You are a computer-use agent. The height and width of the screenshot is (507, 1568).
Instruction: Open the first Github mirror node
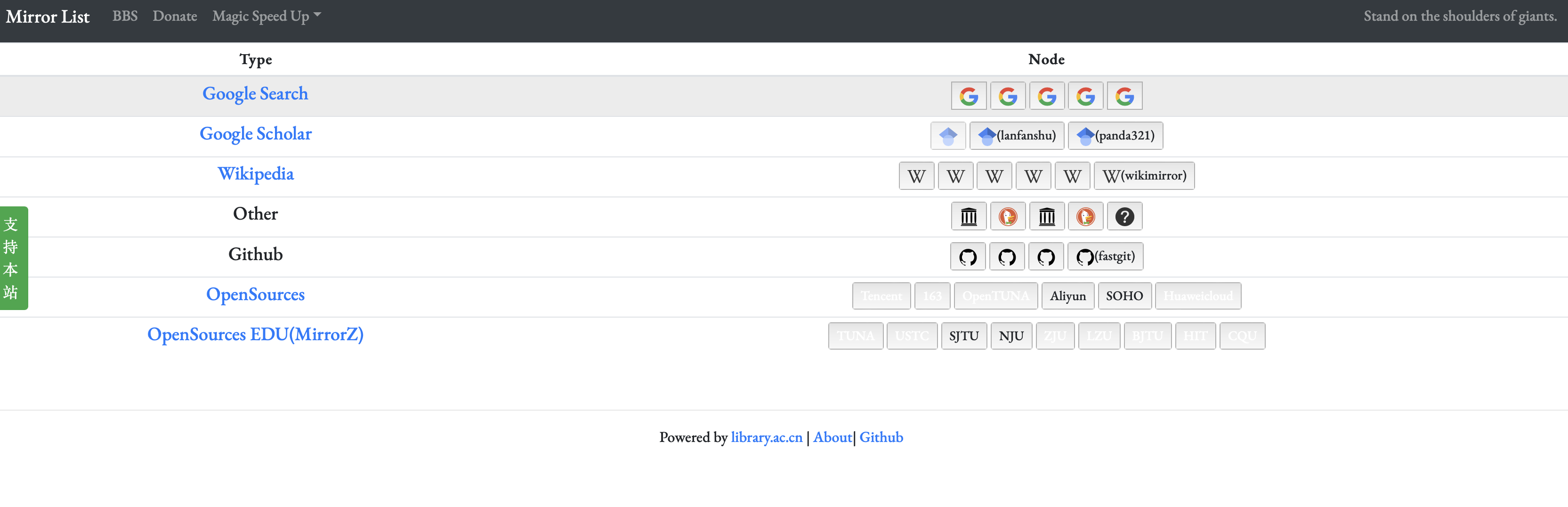968,256
